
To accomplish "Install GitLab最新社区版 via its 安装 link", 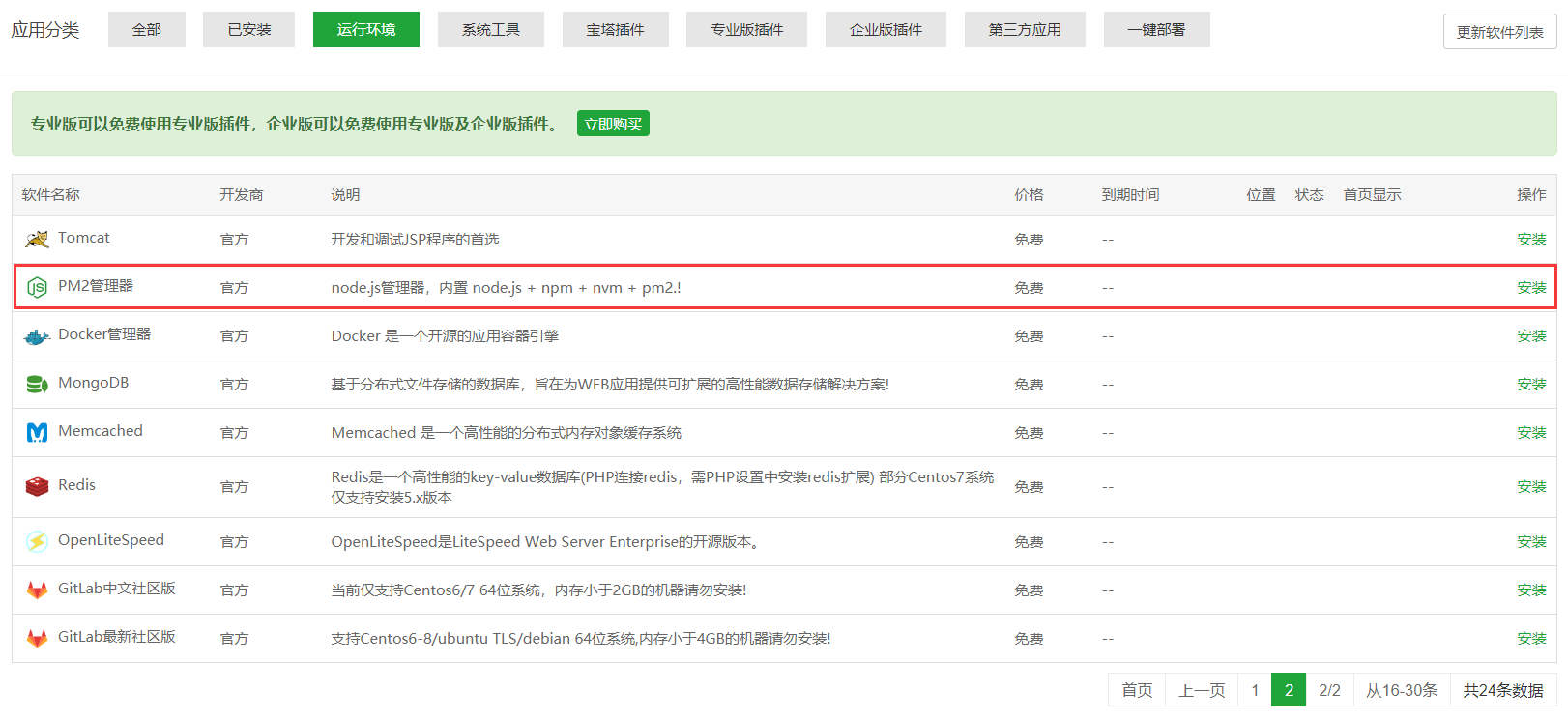I will [1531, 638].
